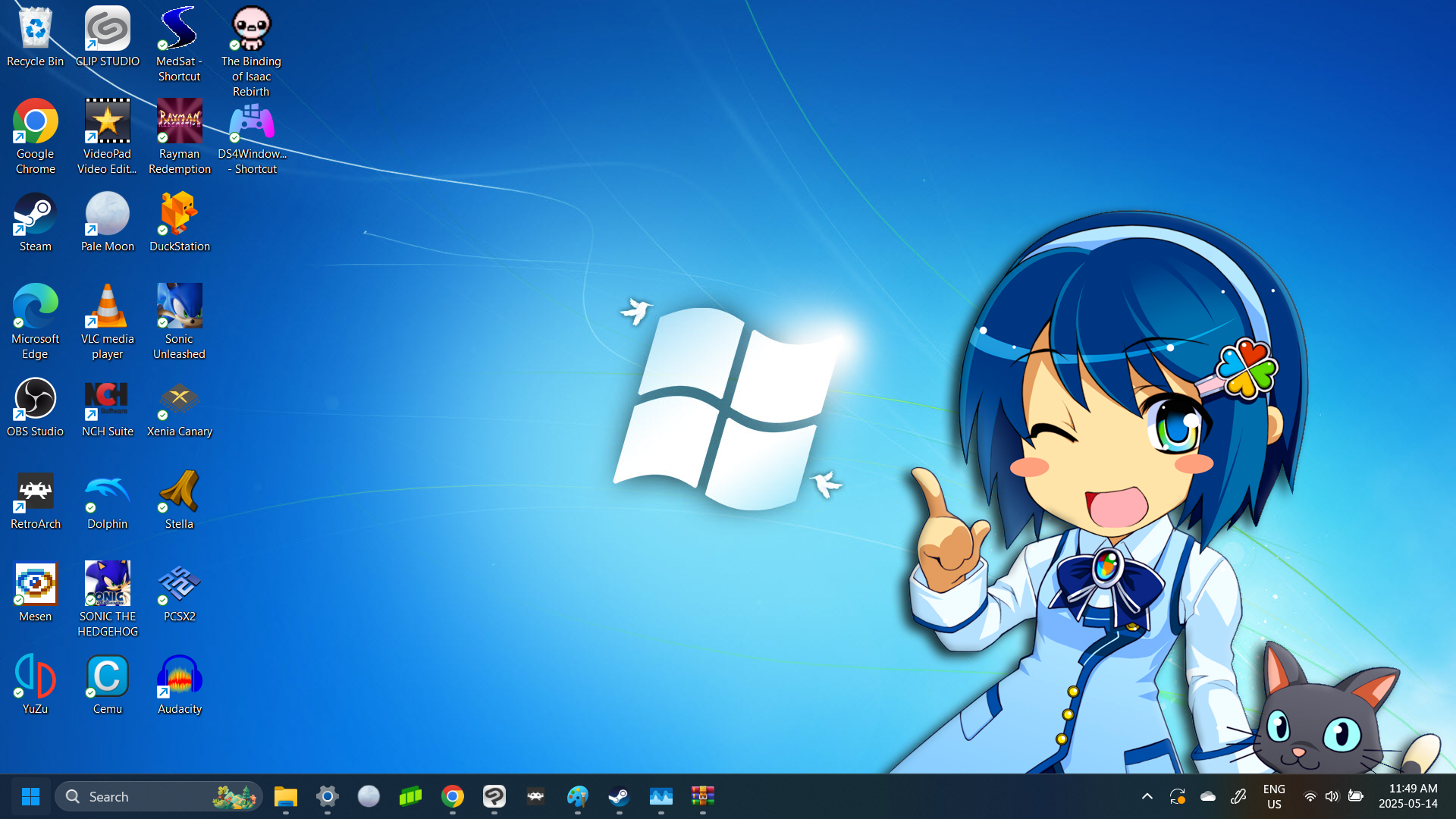Open the clock and date panel

pyautogui.click(x=1408, y=796)
